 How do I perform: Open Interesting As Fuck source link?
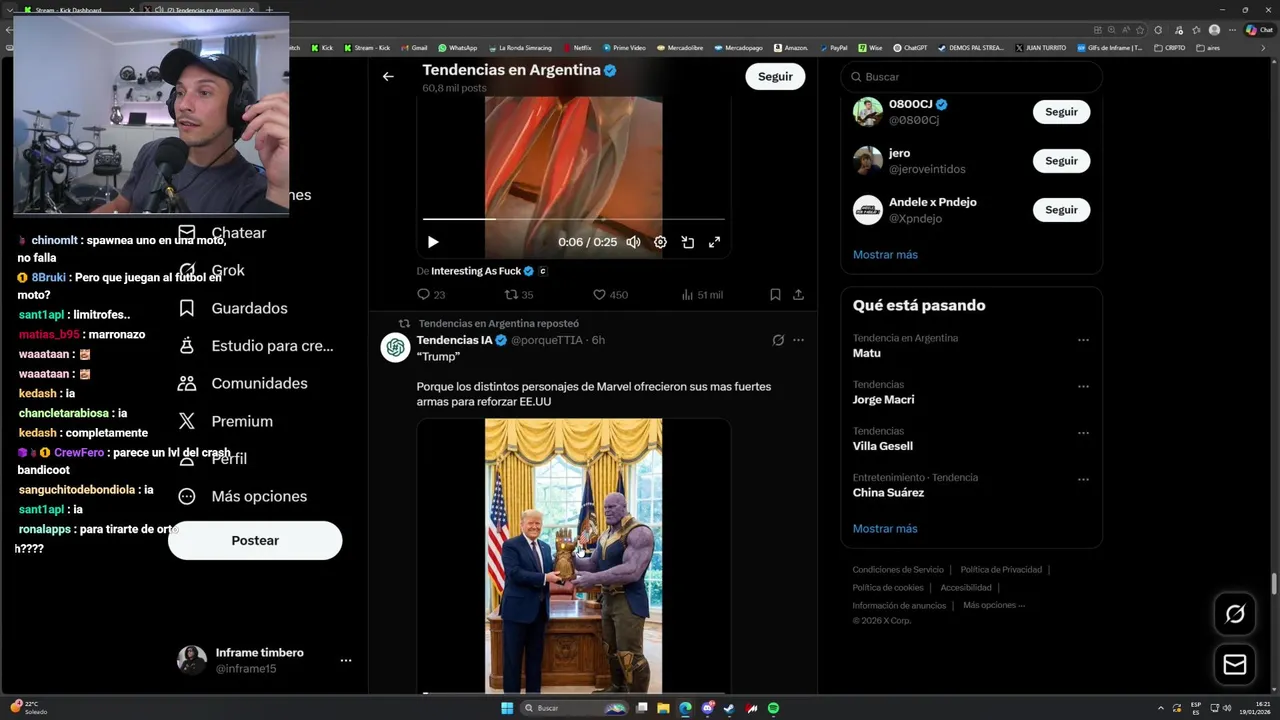476,271
